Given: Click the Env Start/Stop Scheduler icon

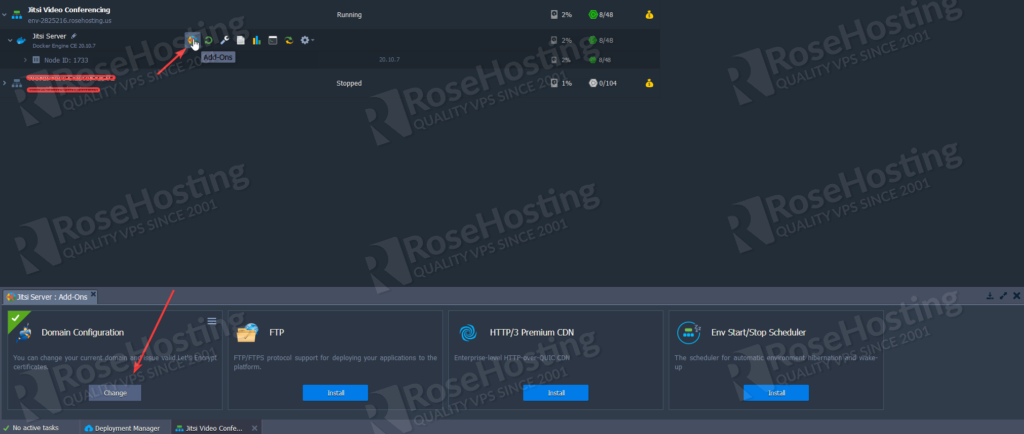Looking at the screenshot, I should 689,332.
